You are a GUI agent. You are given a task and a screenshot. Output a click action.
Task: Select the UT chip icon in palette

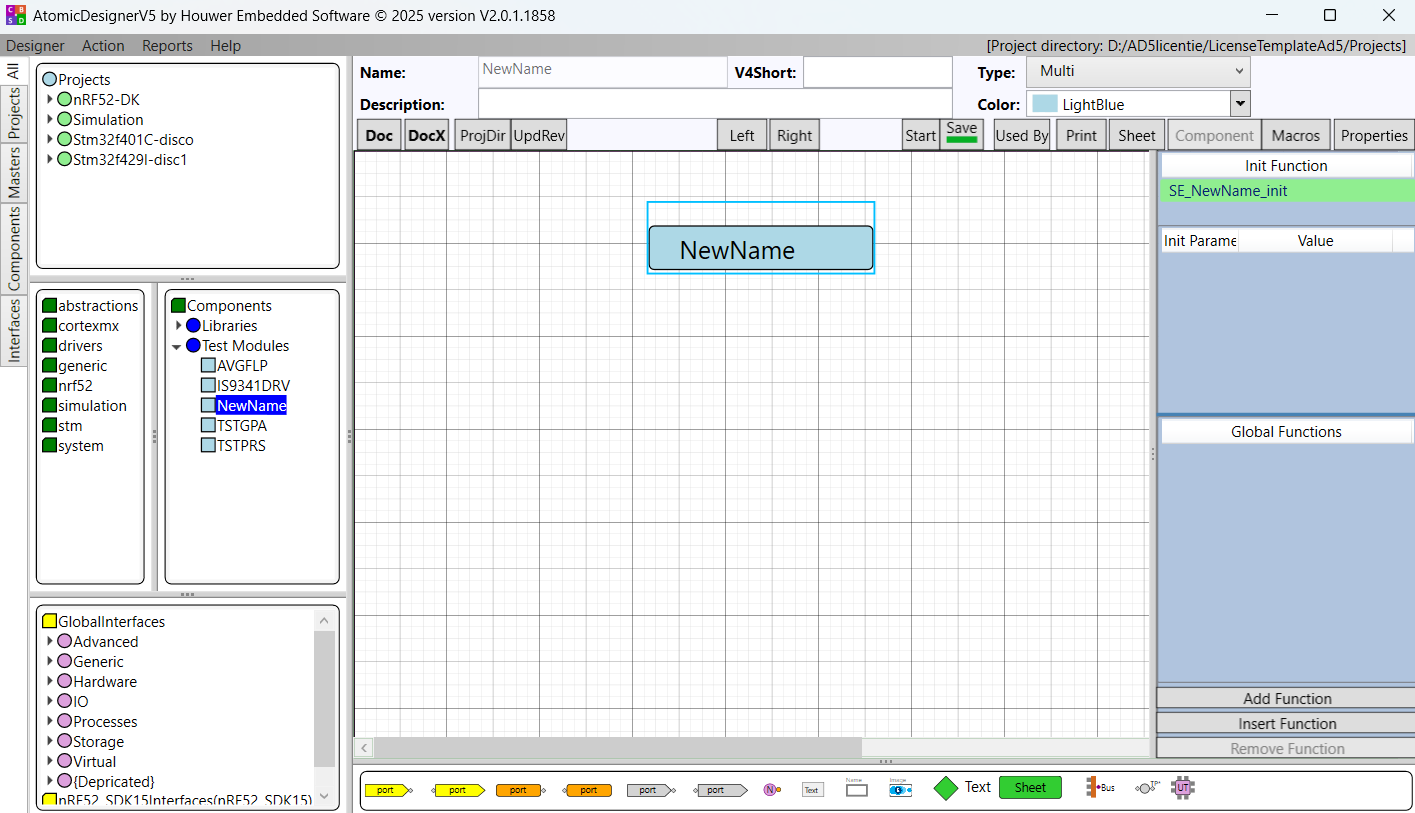coord(1183,788)
